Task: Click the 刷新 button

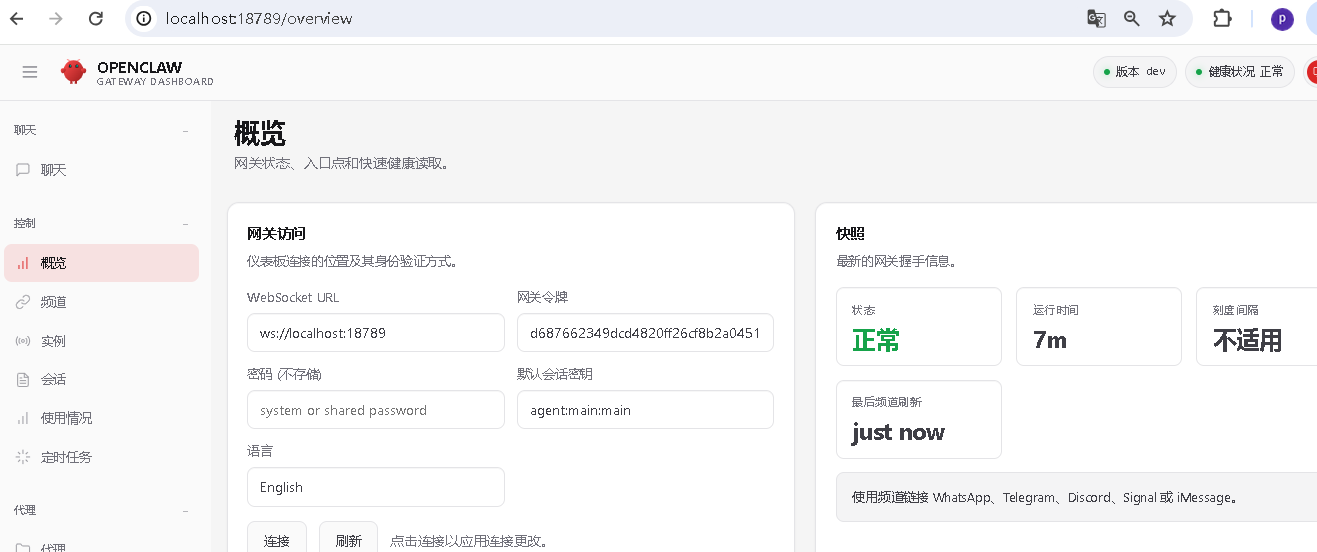Action: (x=348, y=540)
